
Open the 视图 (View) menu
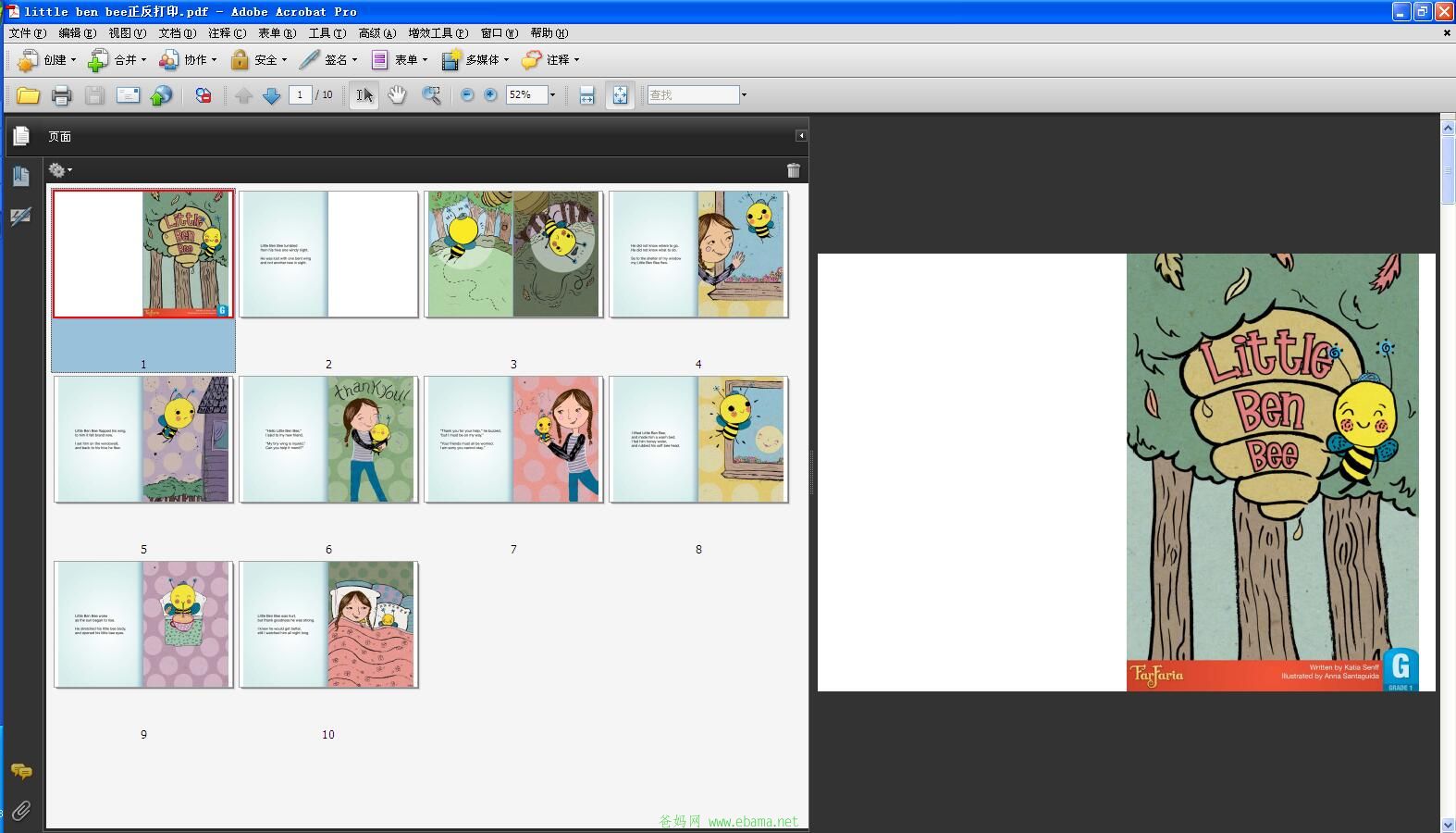128,33
